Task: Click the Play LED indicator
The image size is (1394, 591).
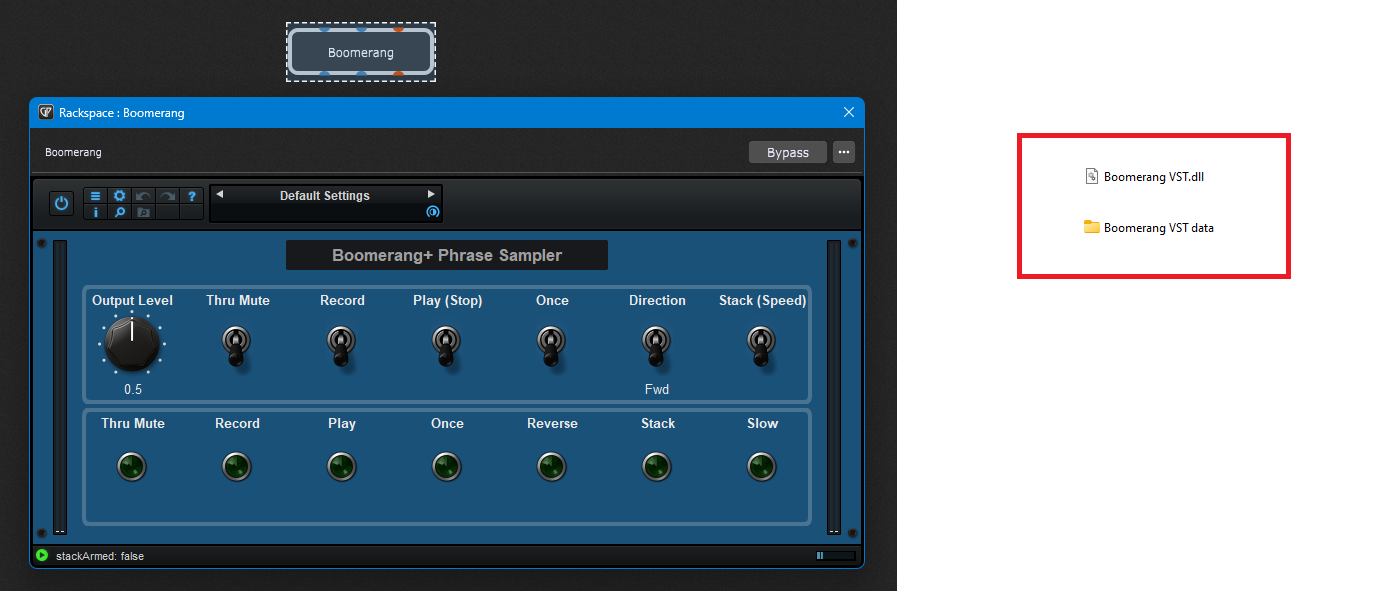Action: (x=342, y=466)
